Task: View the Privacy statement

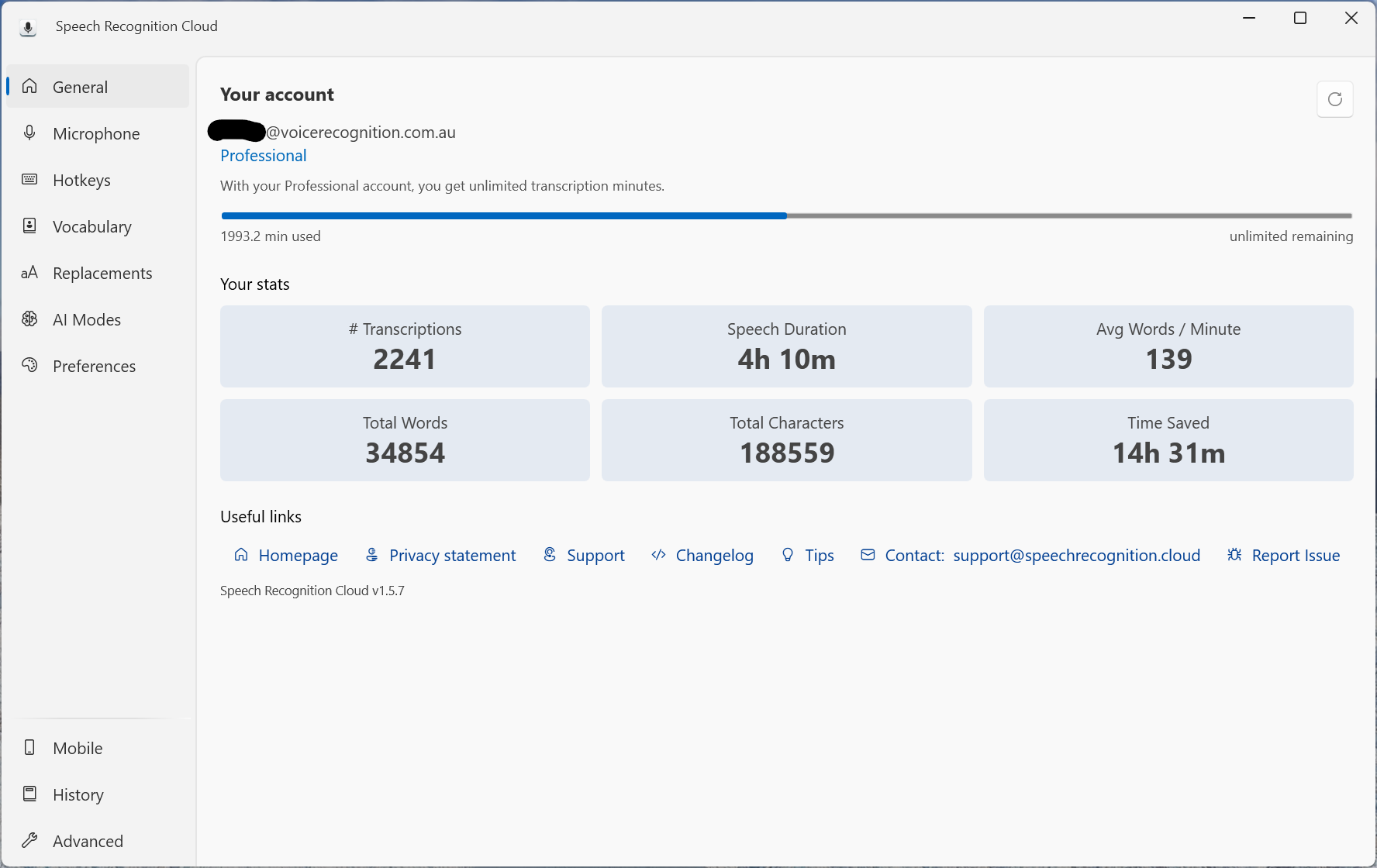Action: (x=452, y=555)
